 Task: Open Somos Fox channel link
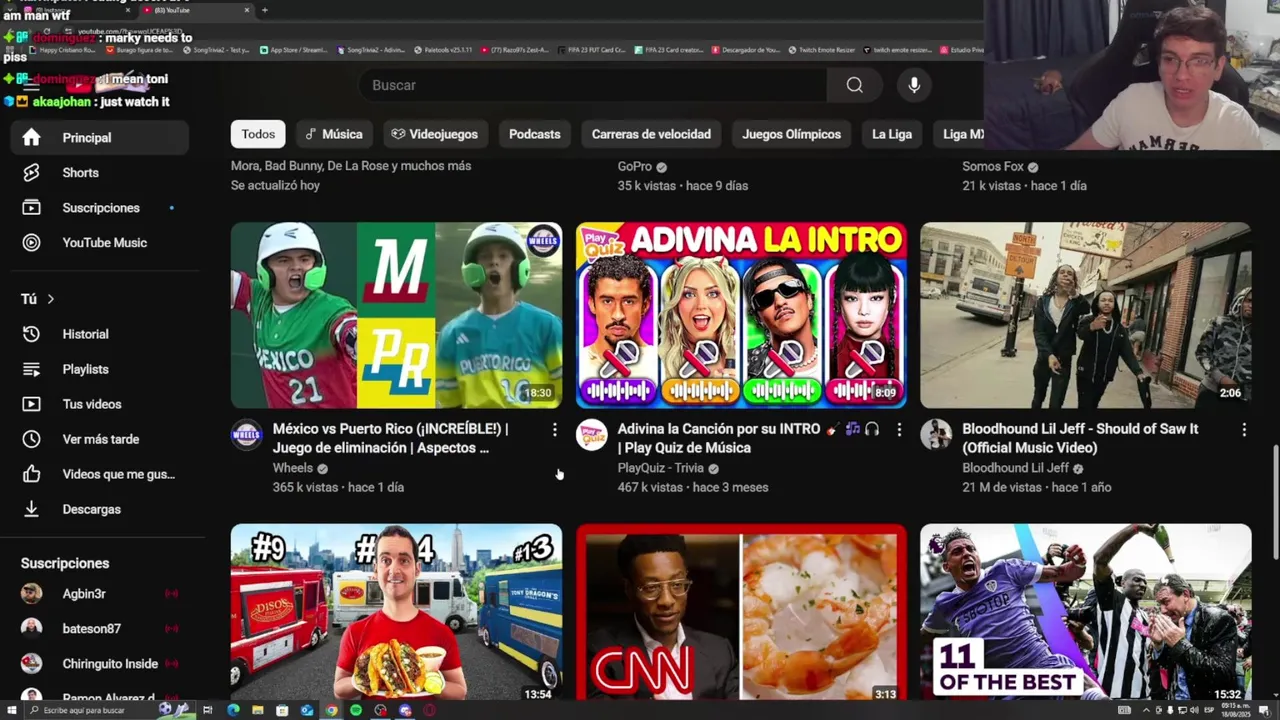(992, 167)
